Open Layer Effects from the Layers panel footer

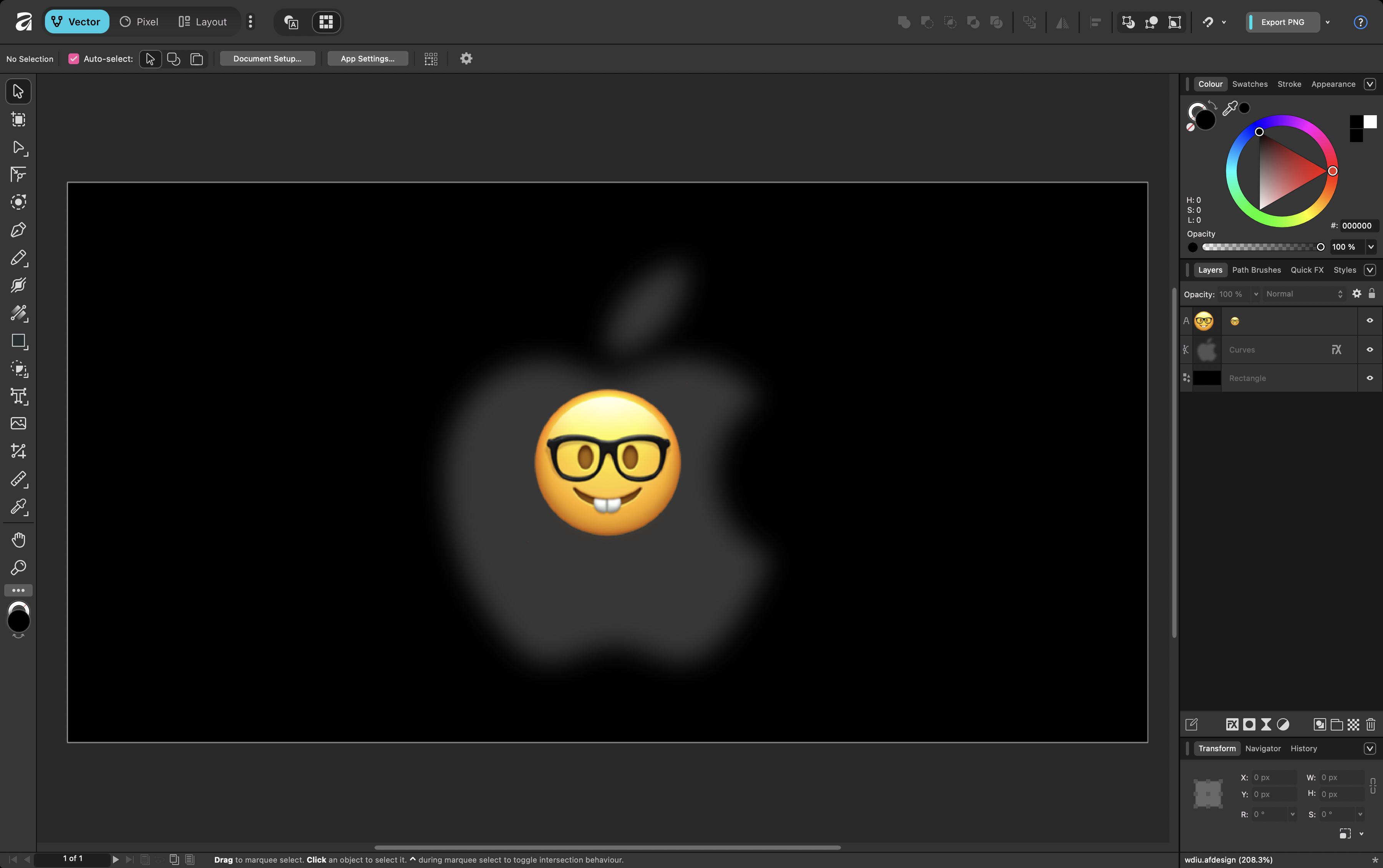[x=1231, y=724]
